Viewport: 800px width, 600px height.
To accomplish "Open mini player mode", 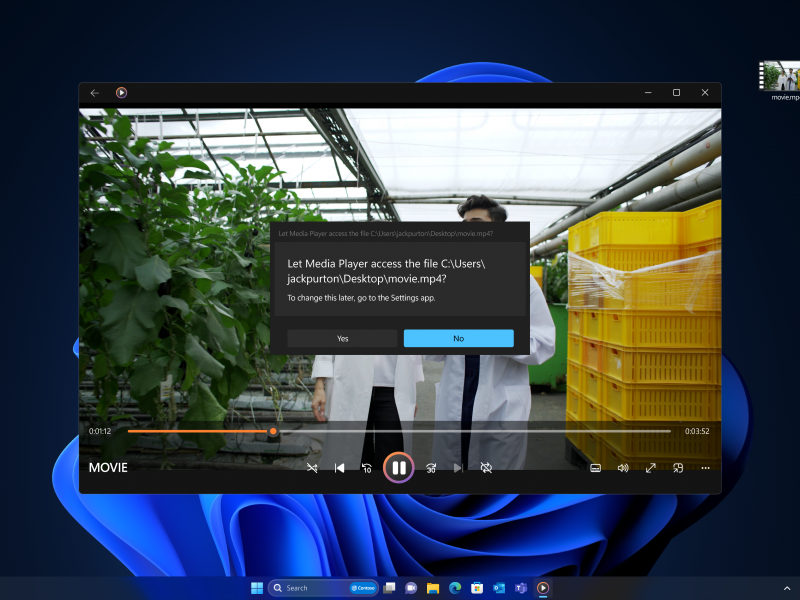I will 677,467.
